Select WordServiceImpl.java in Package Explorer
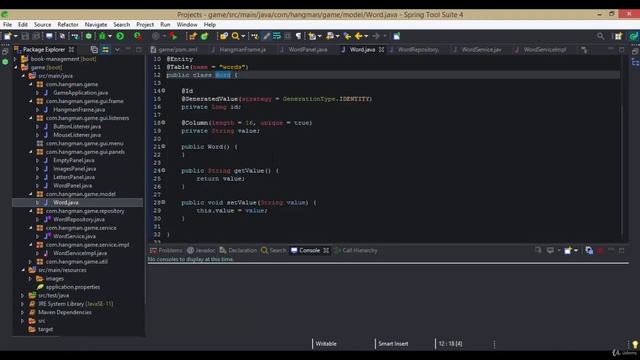 [x=80, y=253]
